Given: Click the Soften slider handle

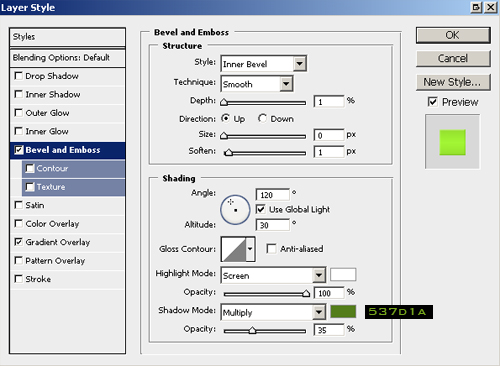Looking at the screenshot, I should tap(228, 153).
